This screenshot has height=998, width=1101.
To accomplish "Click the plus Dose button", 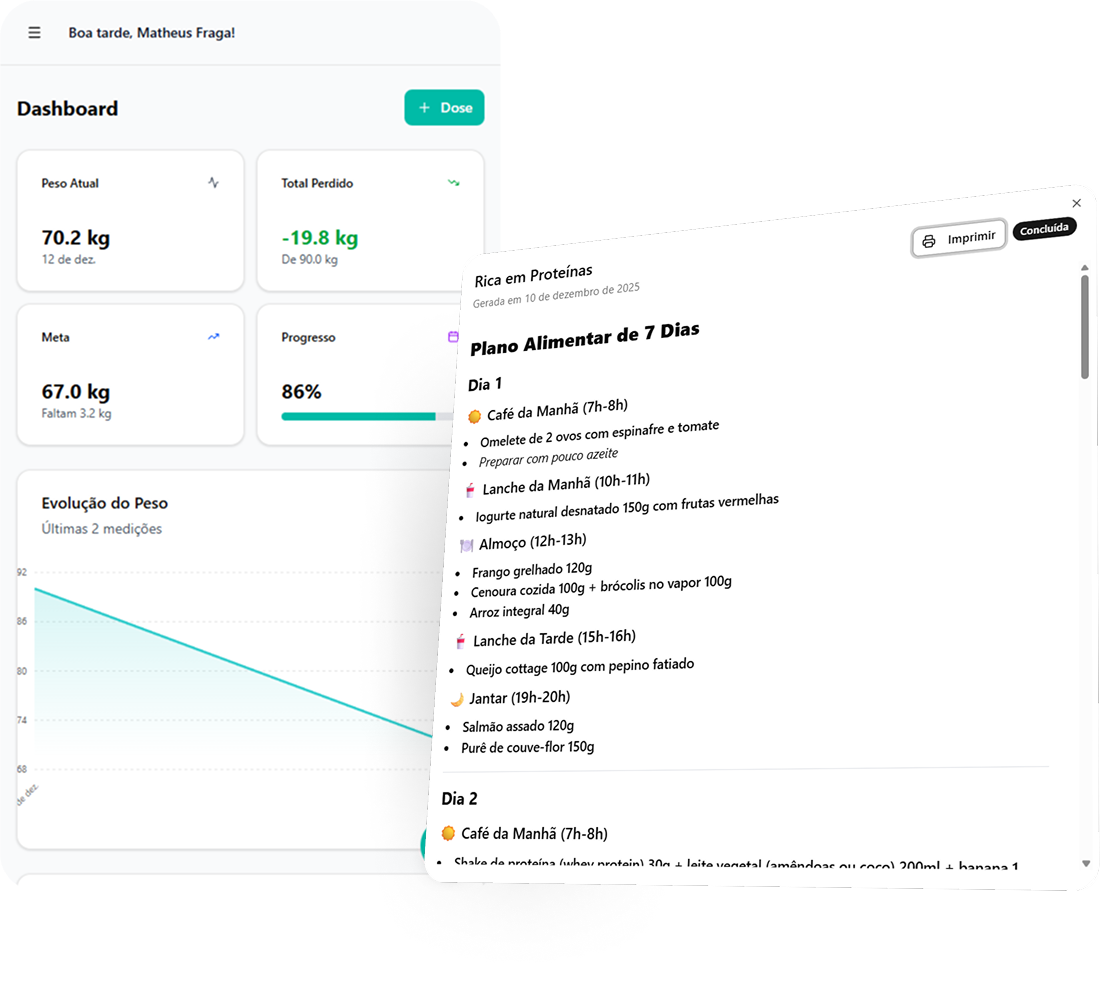I will point(444,107).
